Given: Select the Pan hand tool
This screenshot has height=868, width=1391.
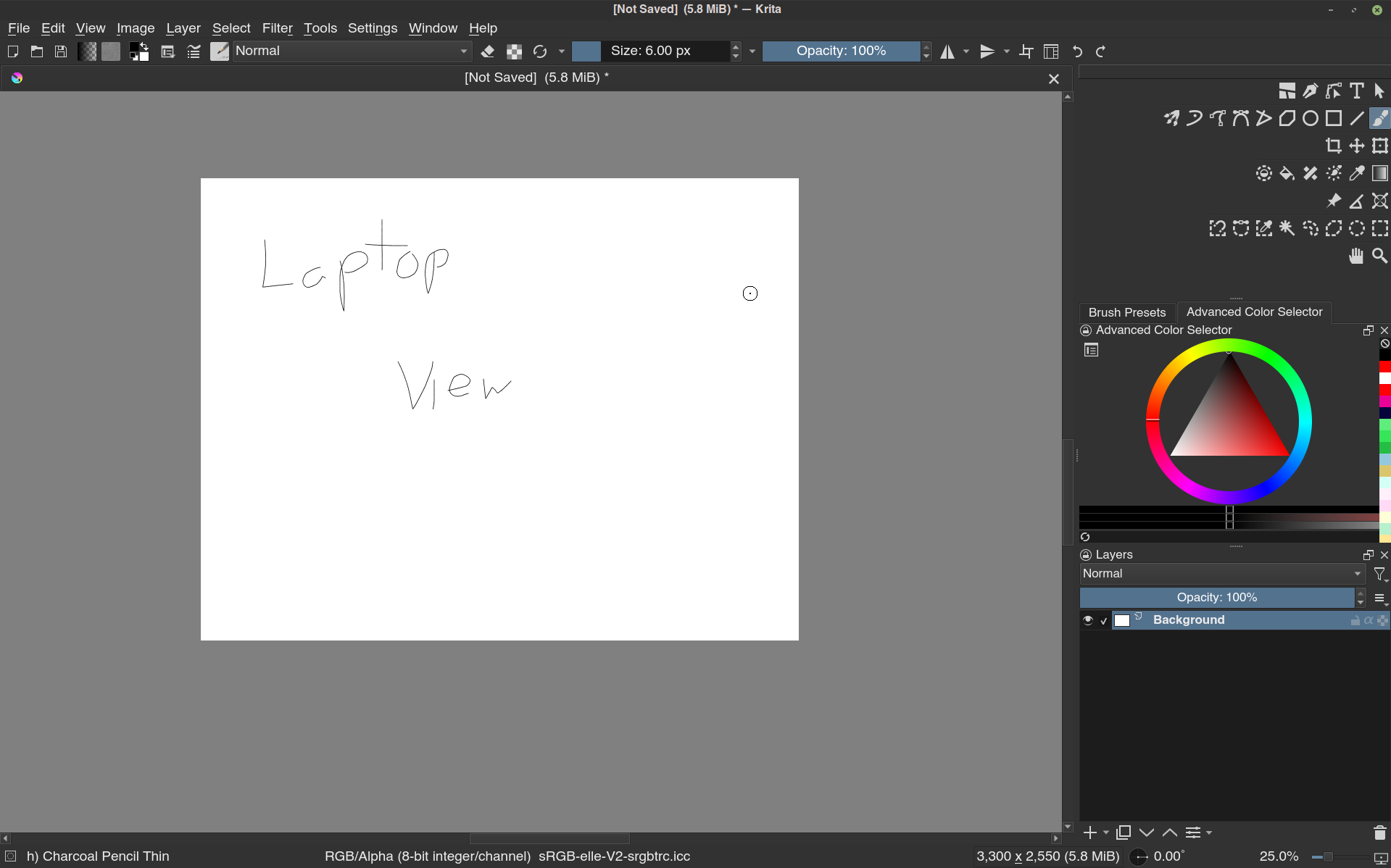Looking at the screenshot, I should click(x=1355, y=256).
